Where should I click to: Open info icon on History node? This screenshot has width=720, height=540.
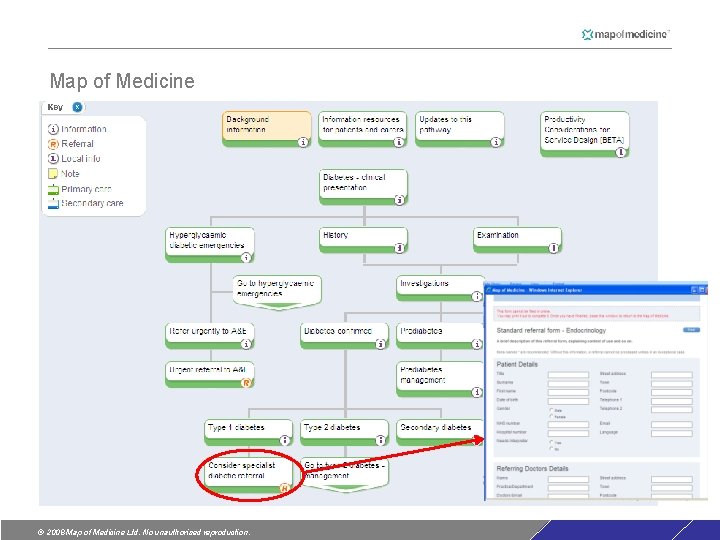click(x=399, y=248)
